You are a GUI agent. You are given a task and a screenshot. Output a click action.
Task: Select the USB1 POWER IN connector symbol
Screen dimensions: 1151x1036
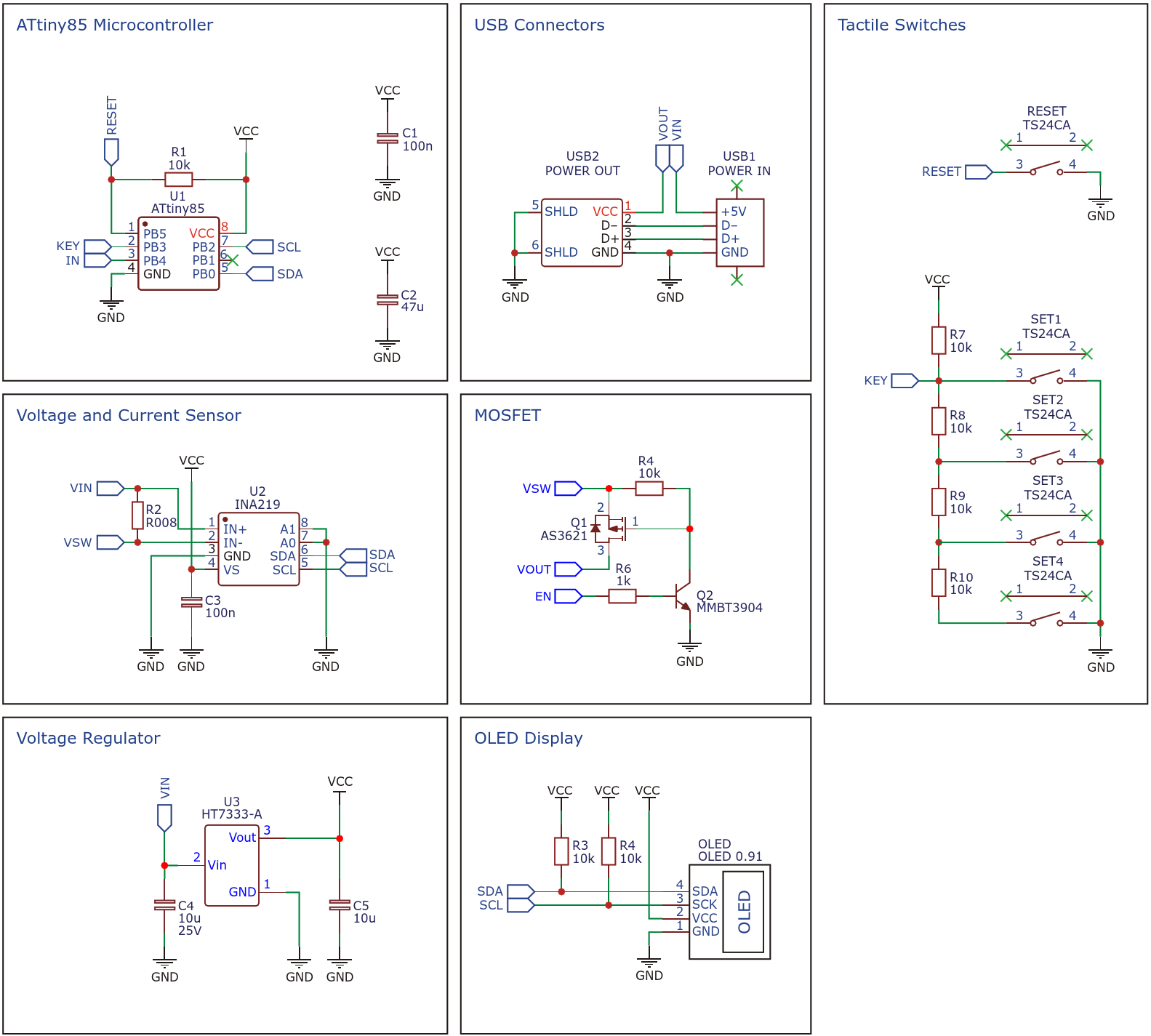point(740,233)
